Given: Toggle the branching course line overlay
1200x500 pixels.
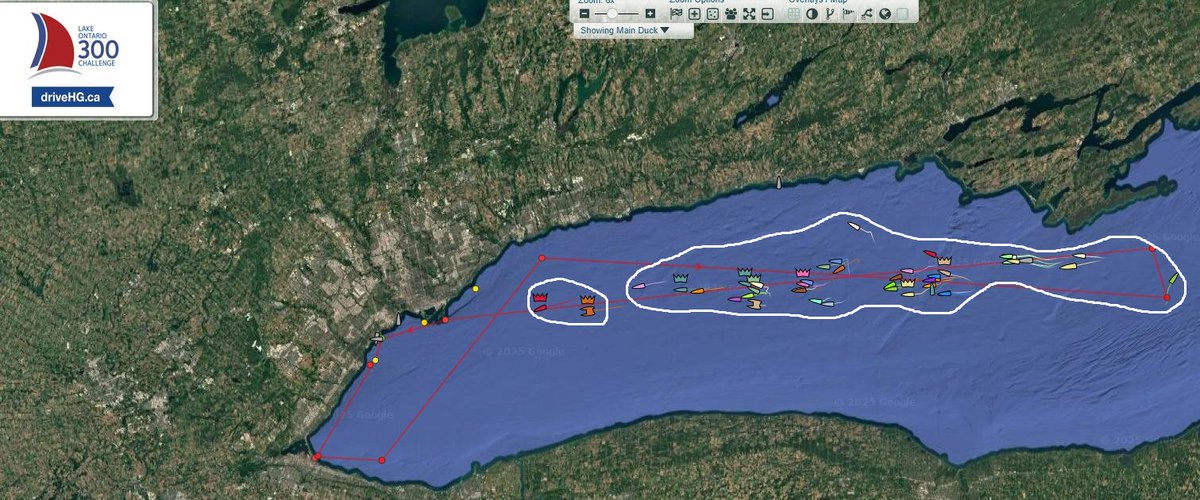Looking at the screenshot, I should [x=829, y=14].
